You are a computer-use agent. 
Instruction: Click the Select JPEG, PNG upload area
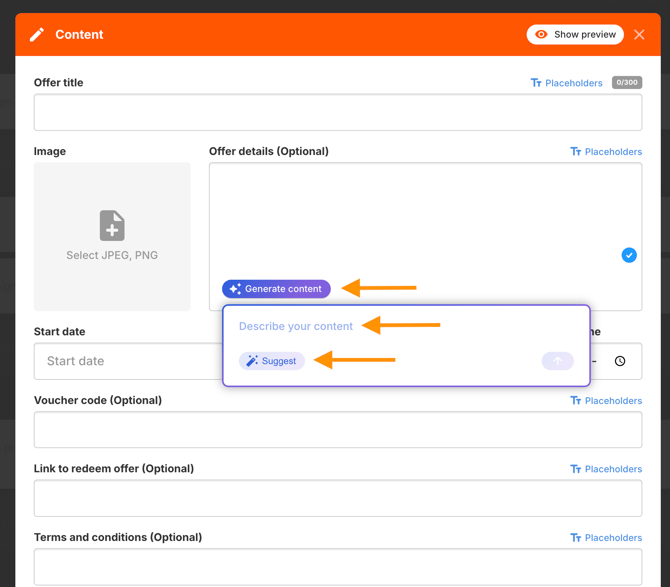[x=112, y=237]
